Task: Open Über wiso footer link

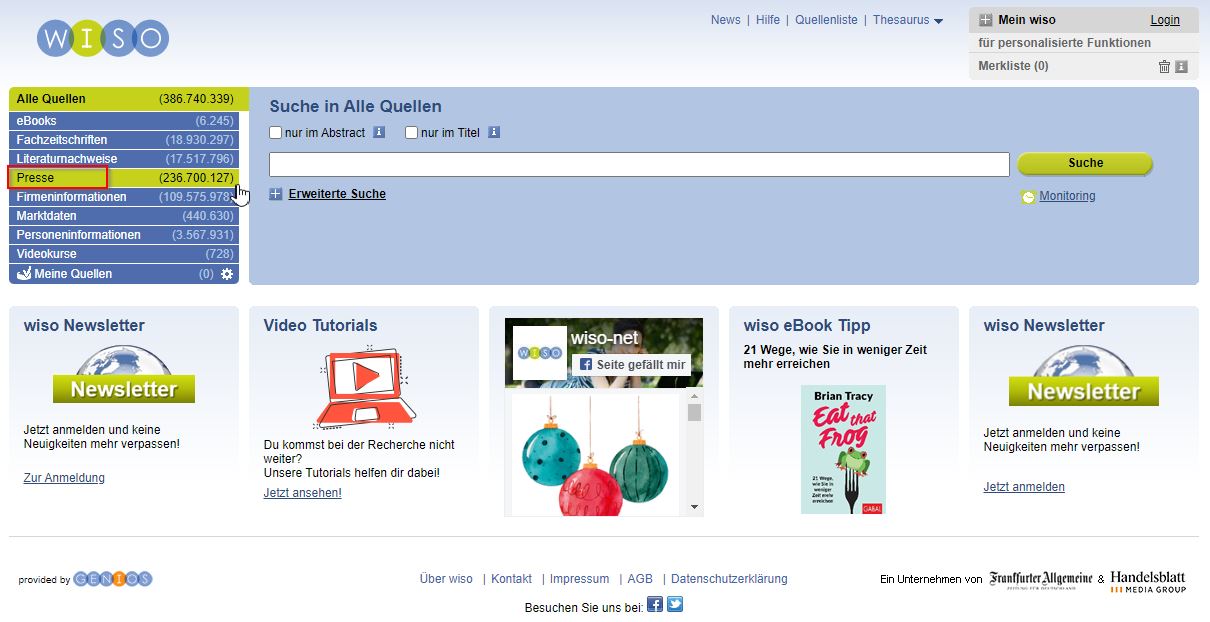Action: (446, 579)
